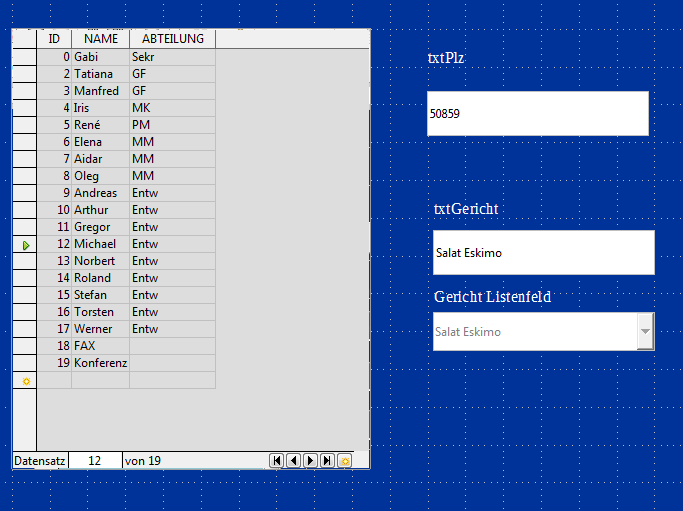Click the name cell Werner
This screenshot has height=511, width=683.
click(100, 329)
